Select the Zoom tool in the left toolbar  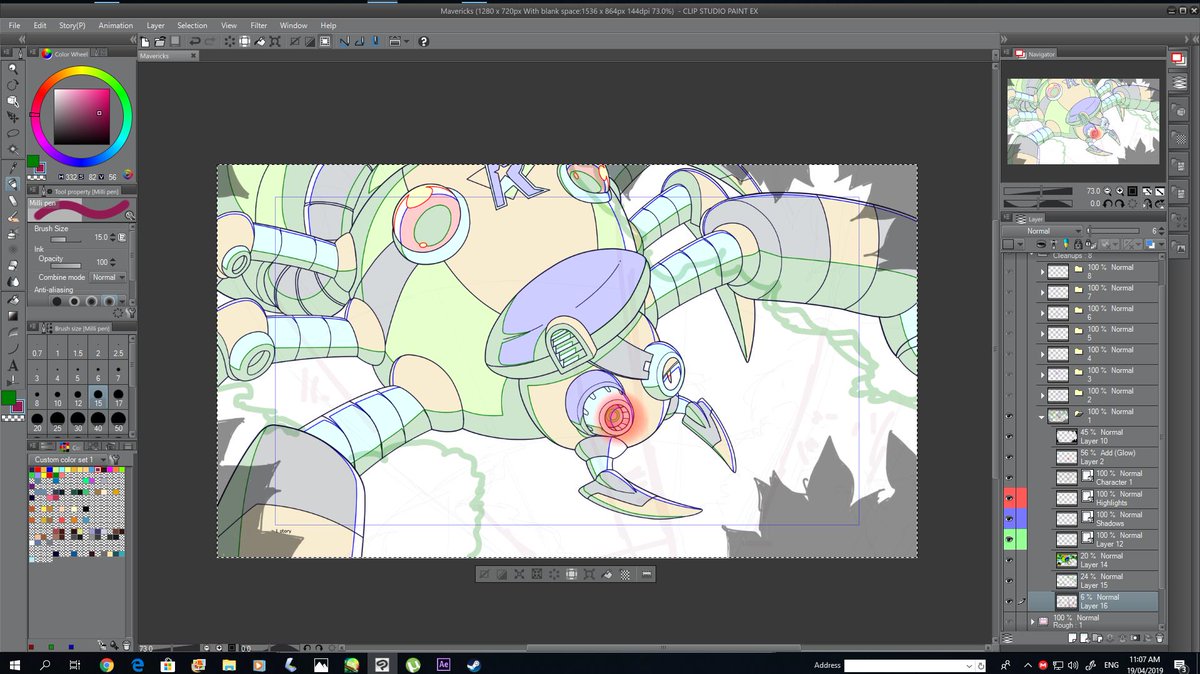click(x=13, y=67)
